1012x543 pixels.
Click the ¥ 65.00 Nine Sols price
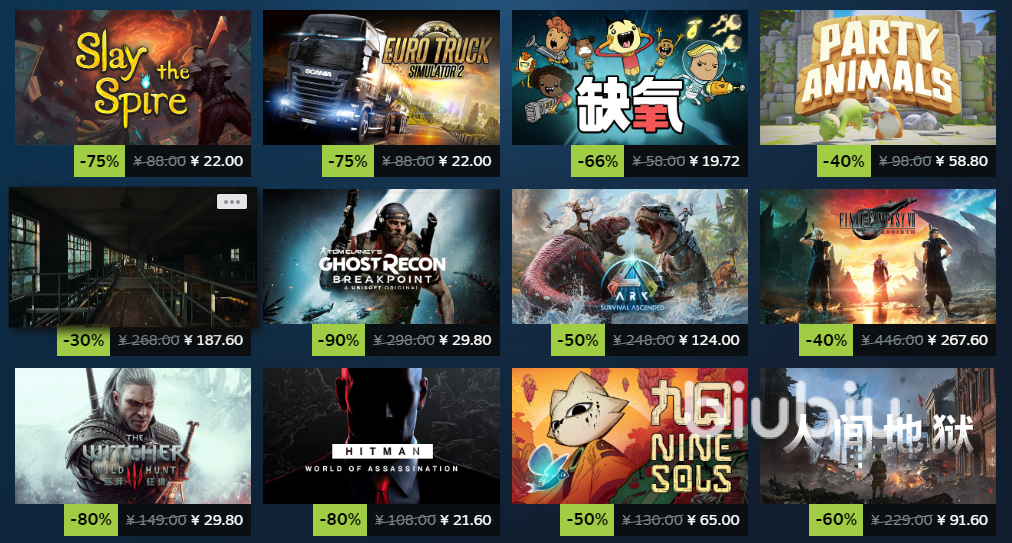tap(714, 520)
